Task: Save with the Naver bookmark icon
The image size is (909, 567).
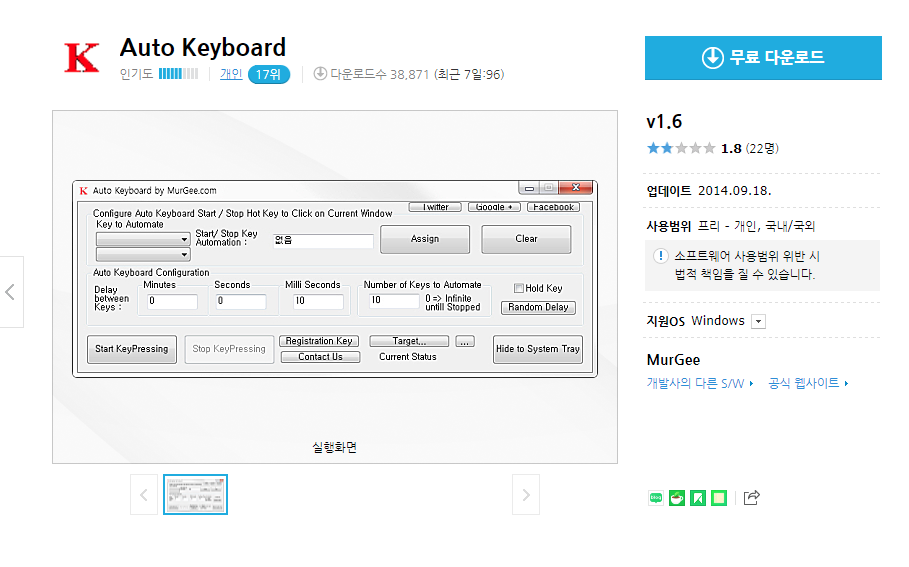Action: pyautogui.click(x=698, y=497)
